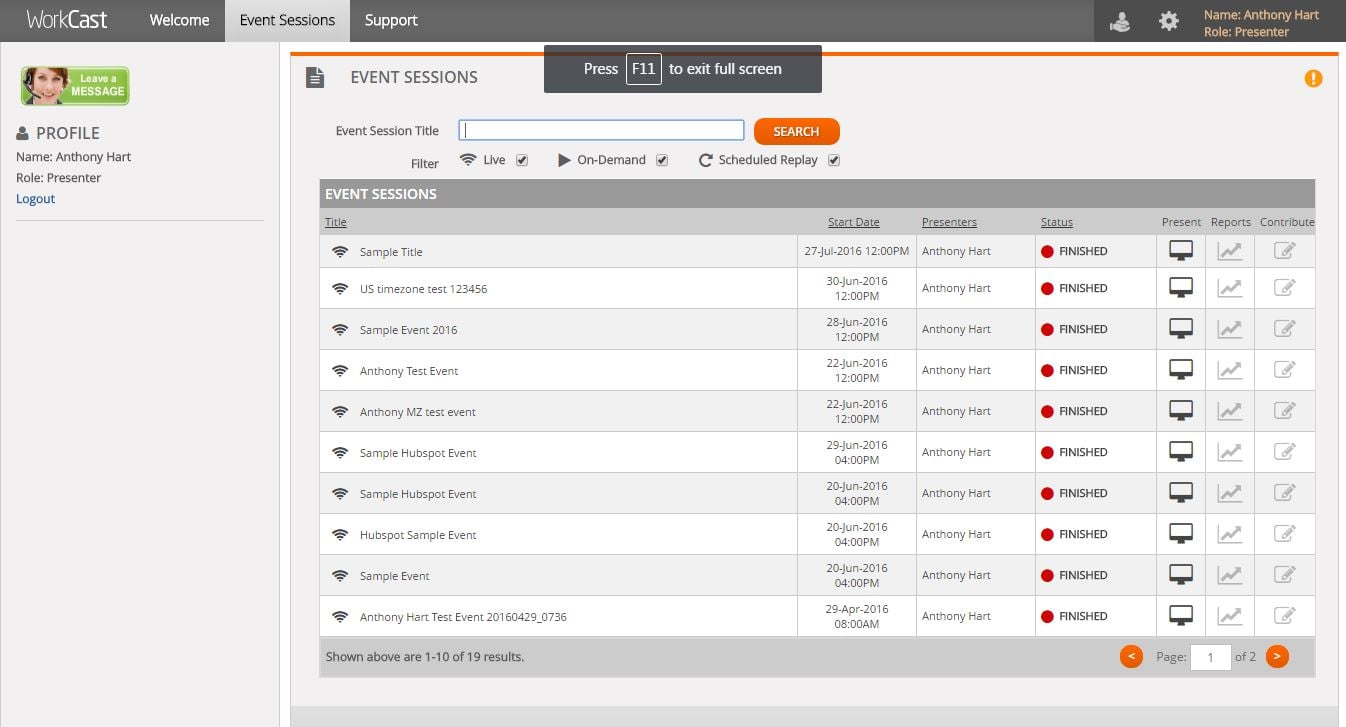Click the '27-Jul-2016 12:00PM' start date

click(857, 251)
